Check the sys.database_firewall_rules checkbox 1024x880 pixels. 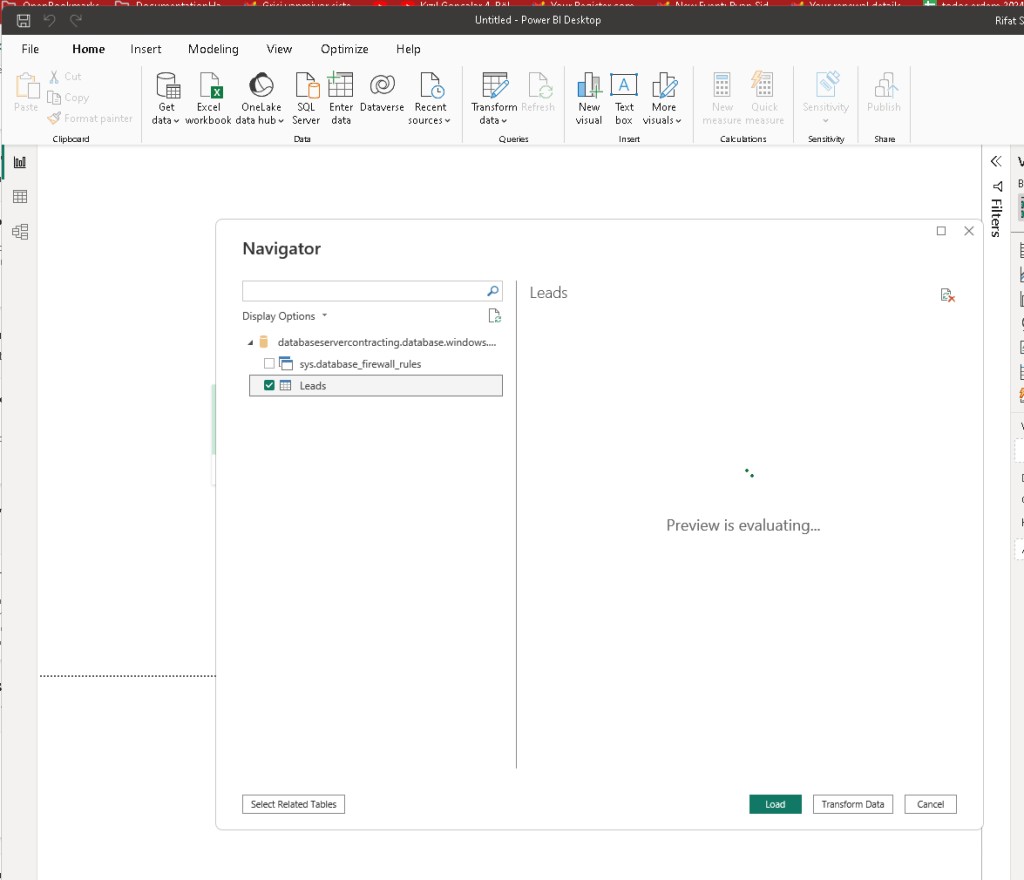point(269,364)
